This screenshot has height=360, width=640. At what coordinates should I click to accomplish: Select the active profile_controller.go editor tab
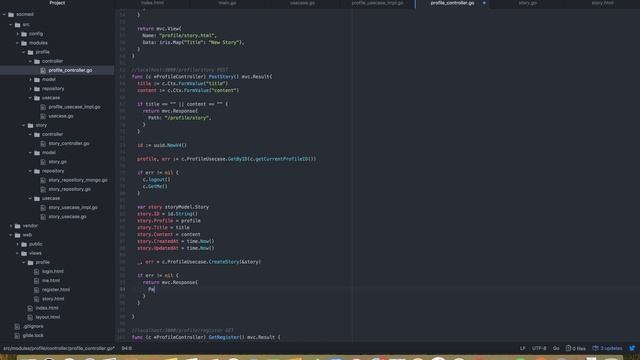pyautogui.click(x=453, y=3)
